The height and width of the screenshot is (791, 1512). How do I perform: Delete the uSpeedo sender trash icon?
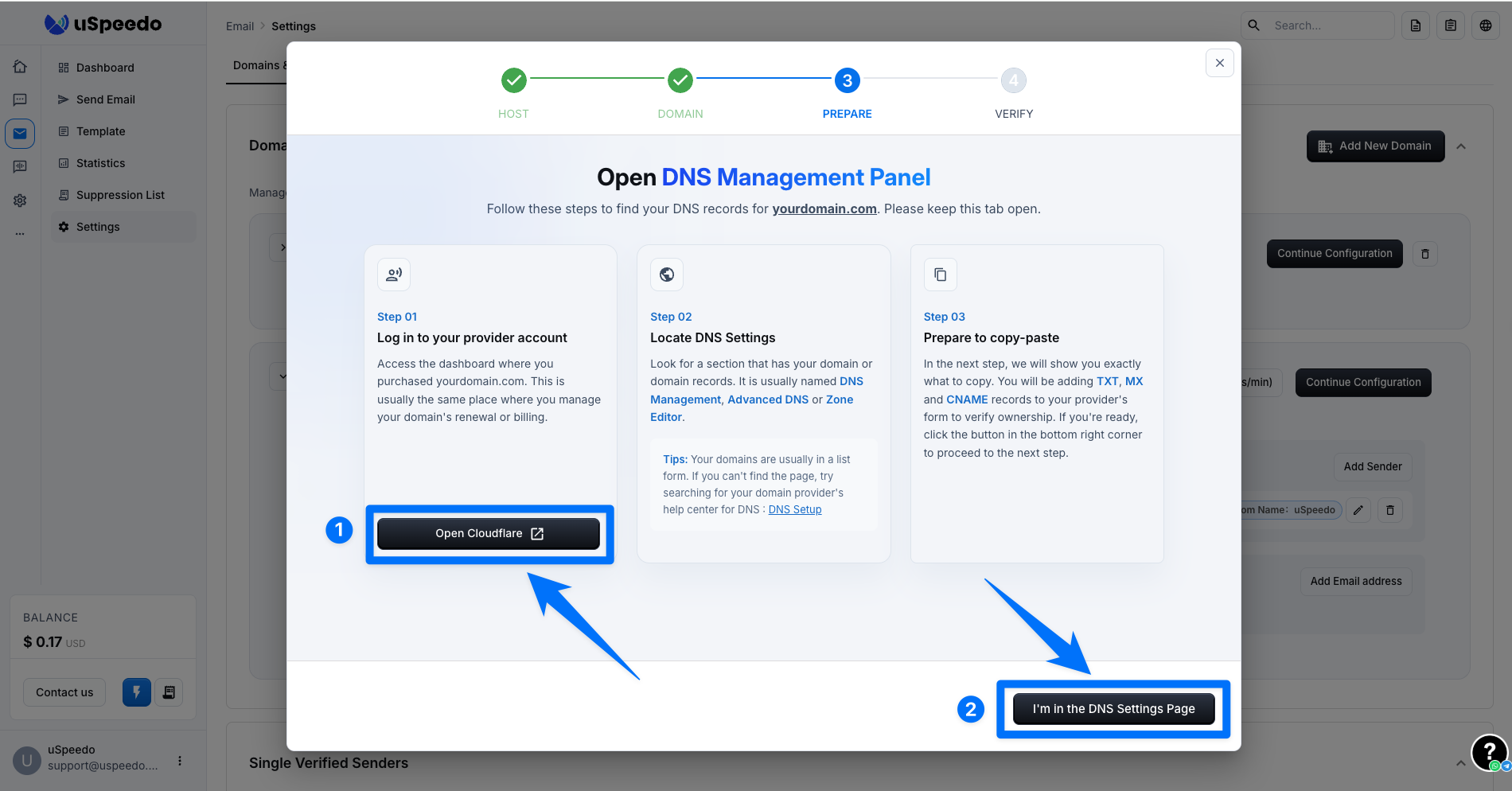click(x=1390, y=510)
